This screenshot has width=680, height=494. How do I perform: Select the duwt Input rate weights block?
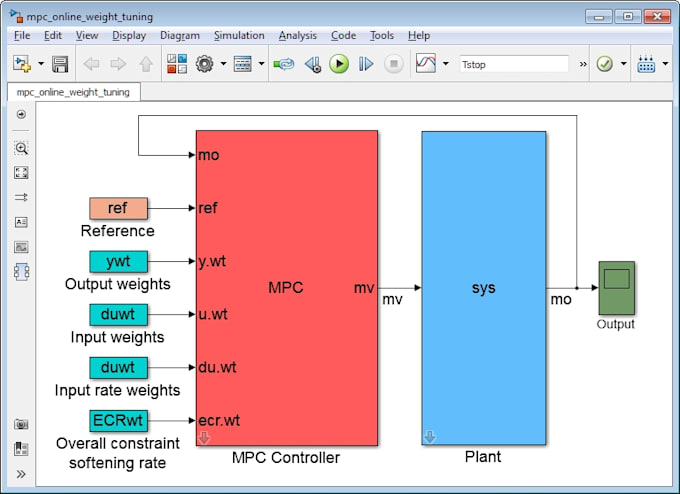click(118, 367)
